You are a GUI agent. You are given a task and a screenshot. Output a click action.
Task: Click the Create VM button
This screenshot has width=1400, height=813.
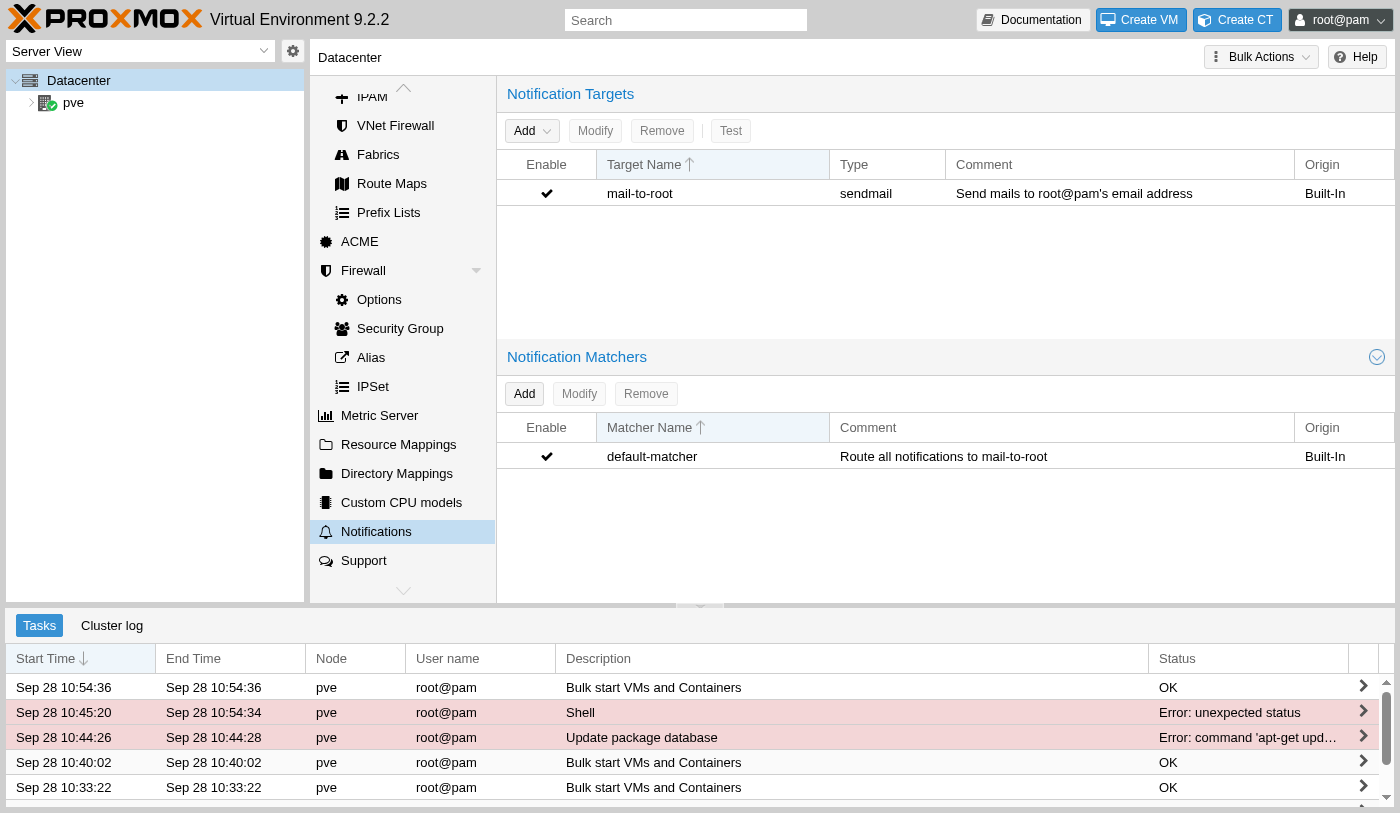tap(1140, 20)
